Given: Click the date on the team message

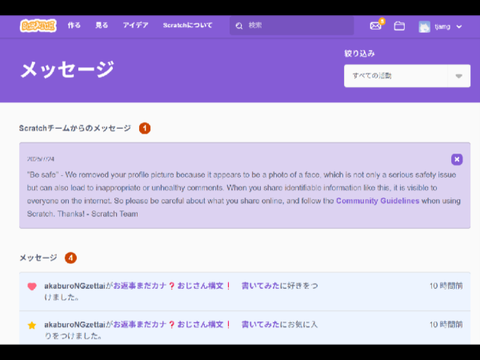Looking at the screenshot, I should [x=41, y=159].
